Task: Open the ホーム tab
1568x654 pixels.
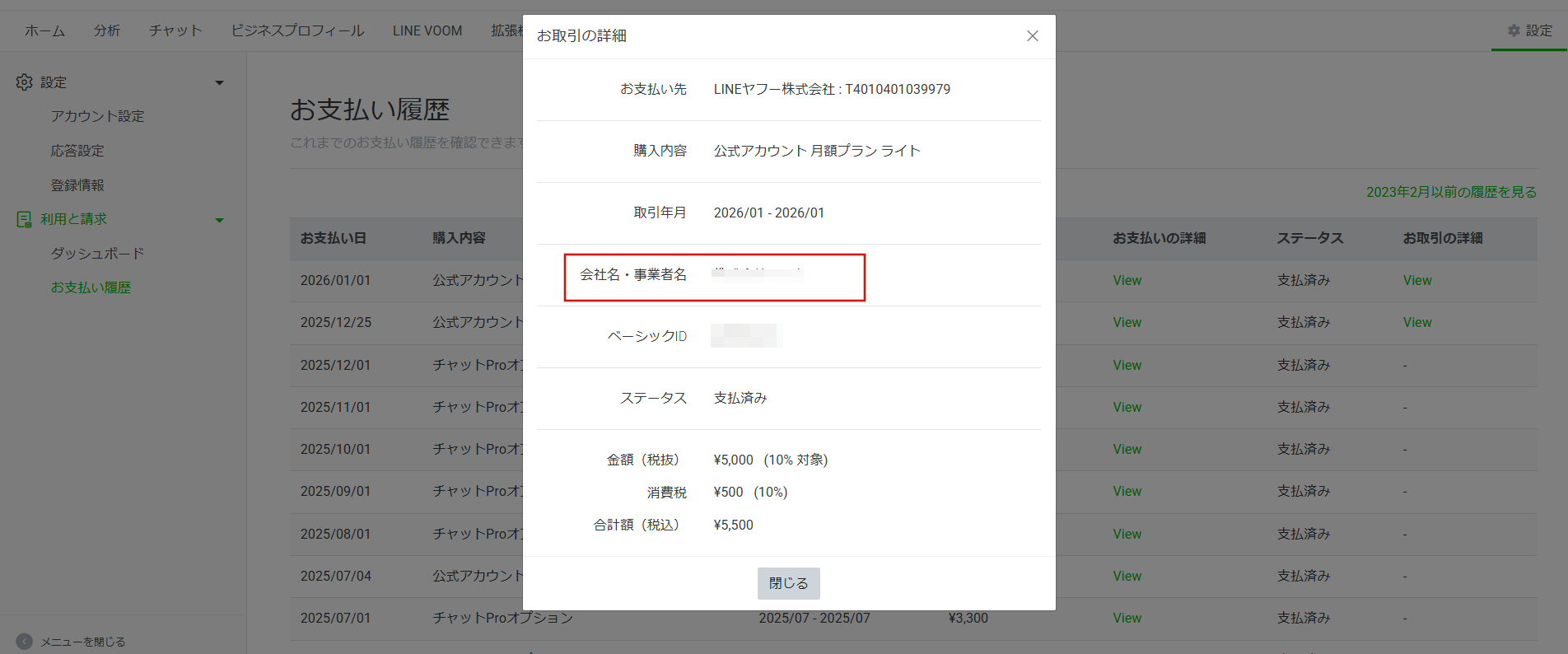Action: click(x=44, y=30)
